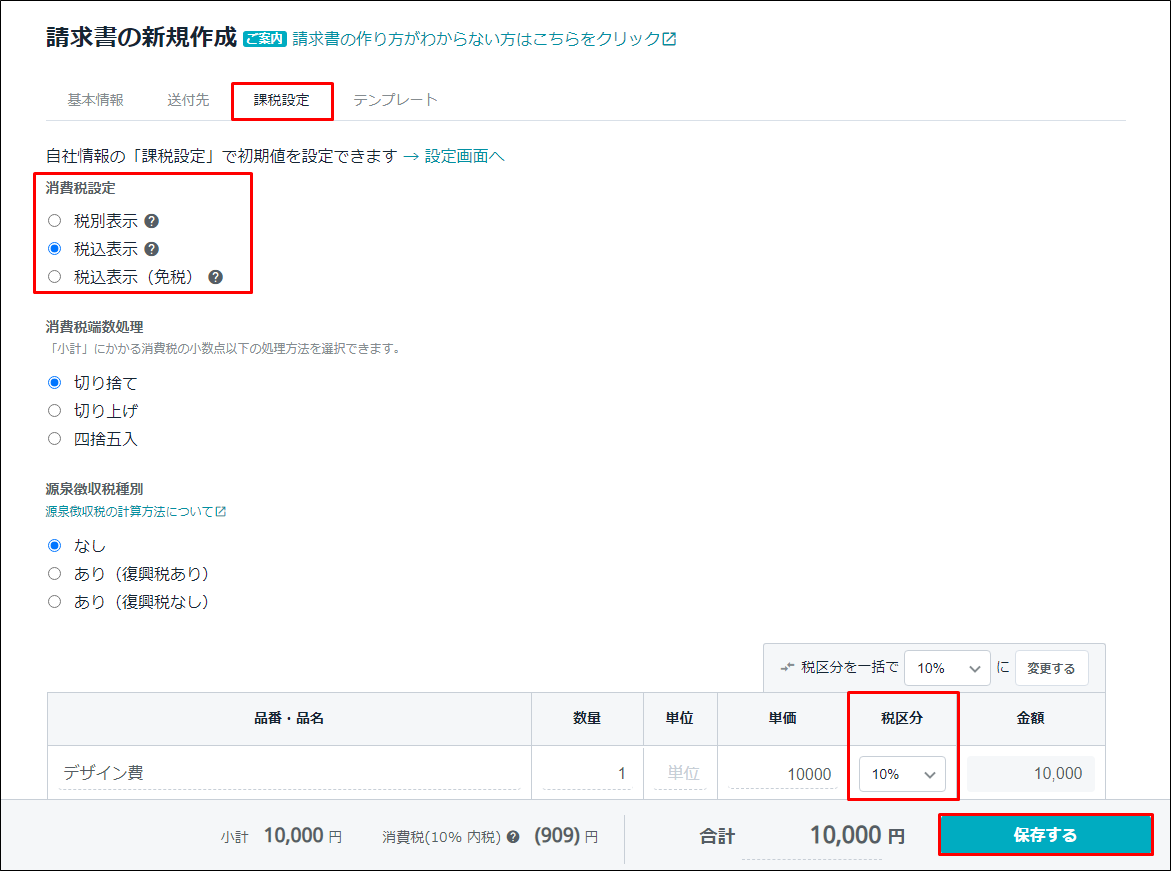
Task: Choose 切り上げ rounding option
Action: click(x=55, y=410)
